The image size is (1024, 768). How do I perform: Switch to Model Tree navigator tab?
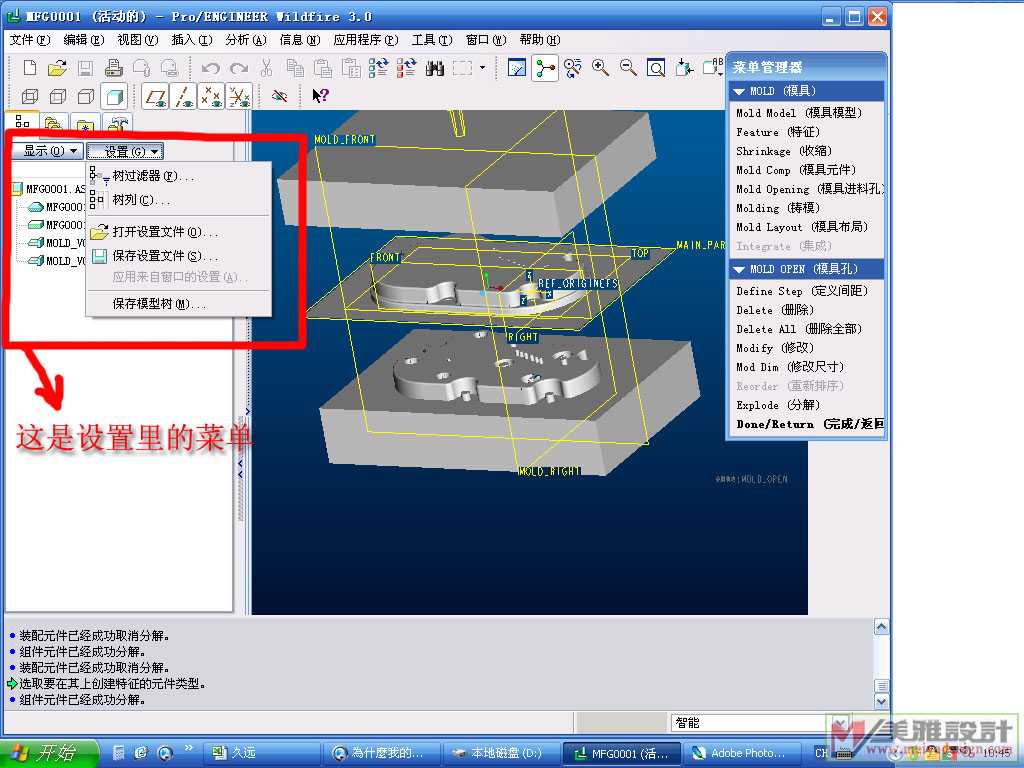click(x=22, y=121)
